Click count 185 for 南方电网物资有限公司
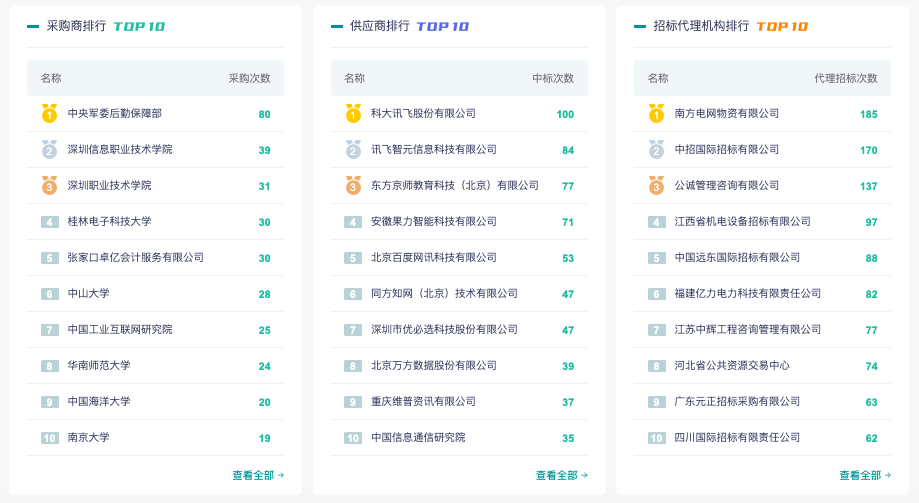 pos(869,114)
